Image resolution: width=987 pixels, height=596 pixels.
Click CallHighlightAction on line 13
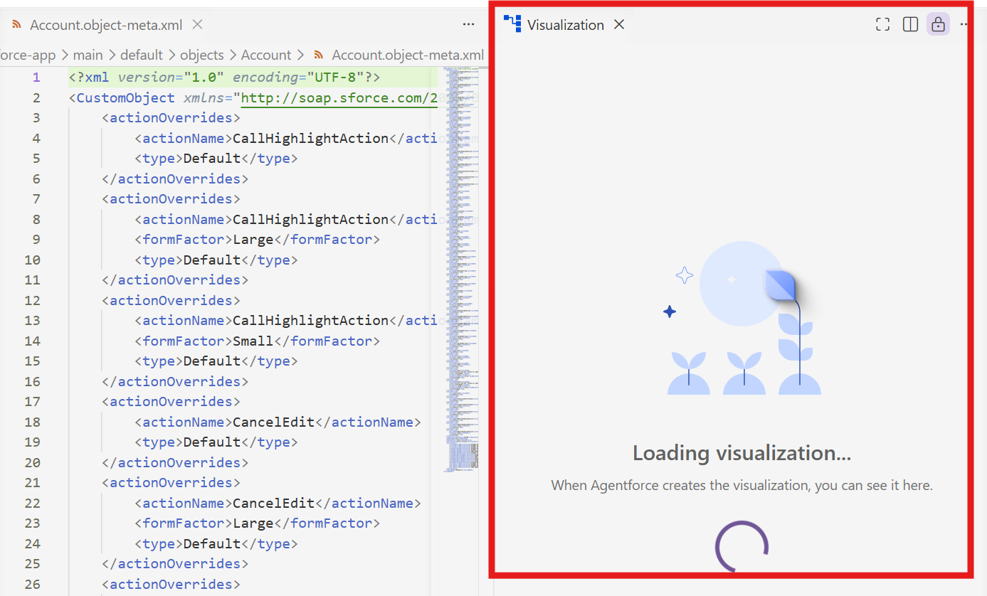tap(310, 321)
